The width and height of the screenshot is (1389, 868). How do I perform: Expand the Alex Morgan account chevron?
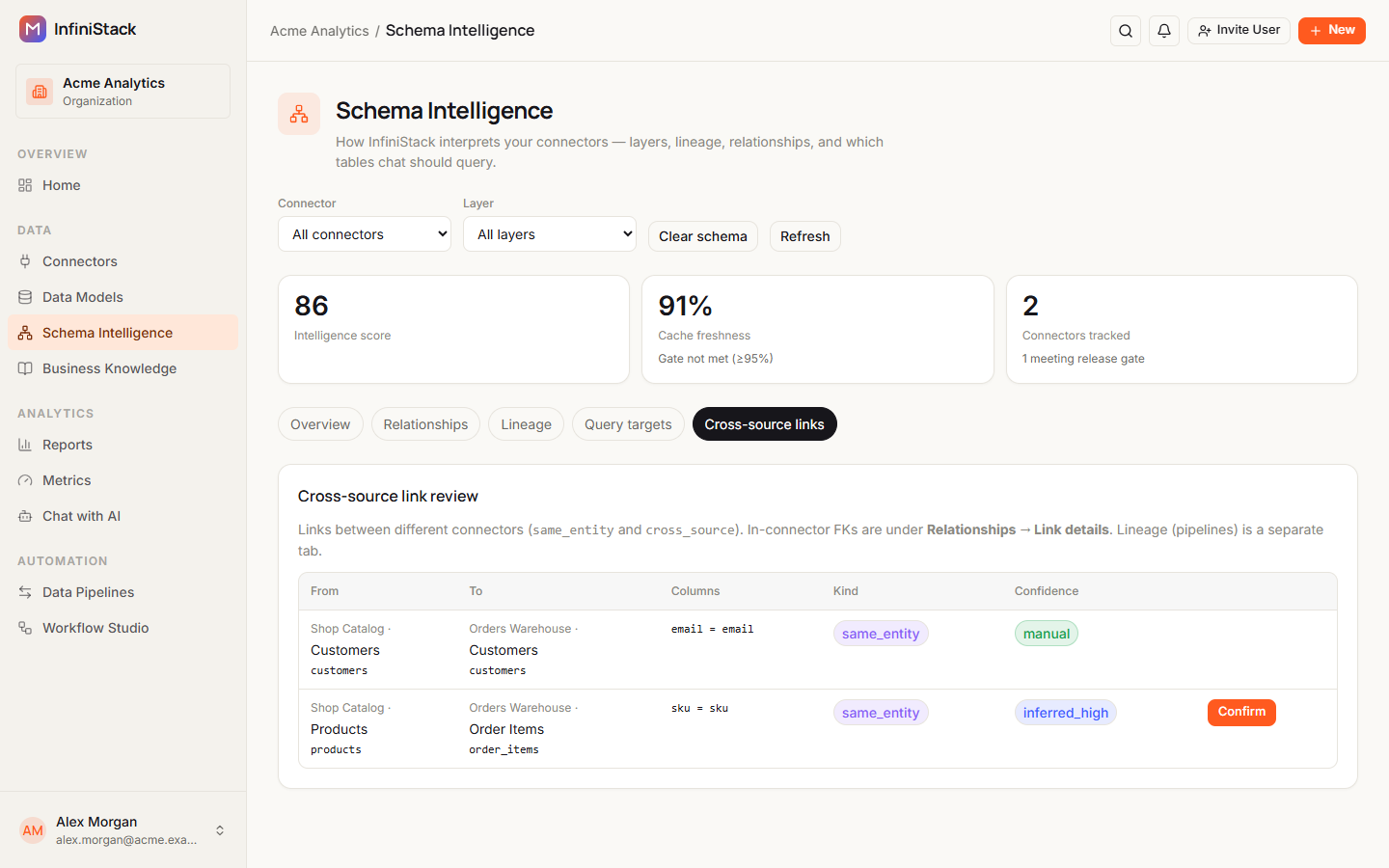point(220,830)
